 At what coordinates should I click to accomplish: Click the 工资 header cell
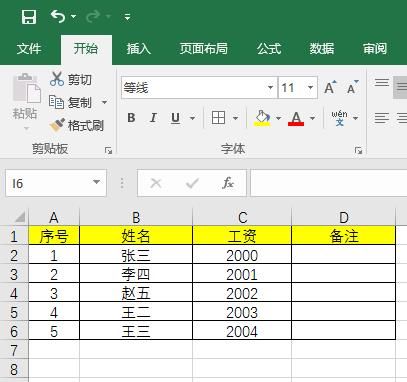(242, 236)
